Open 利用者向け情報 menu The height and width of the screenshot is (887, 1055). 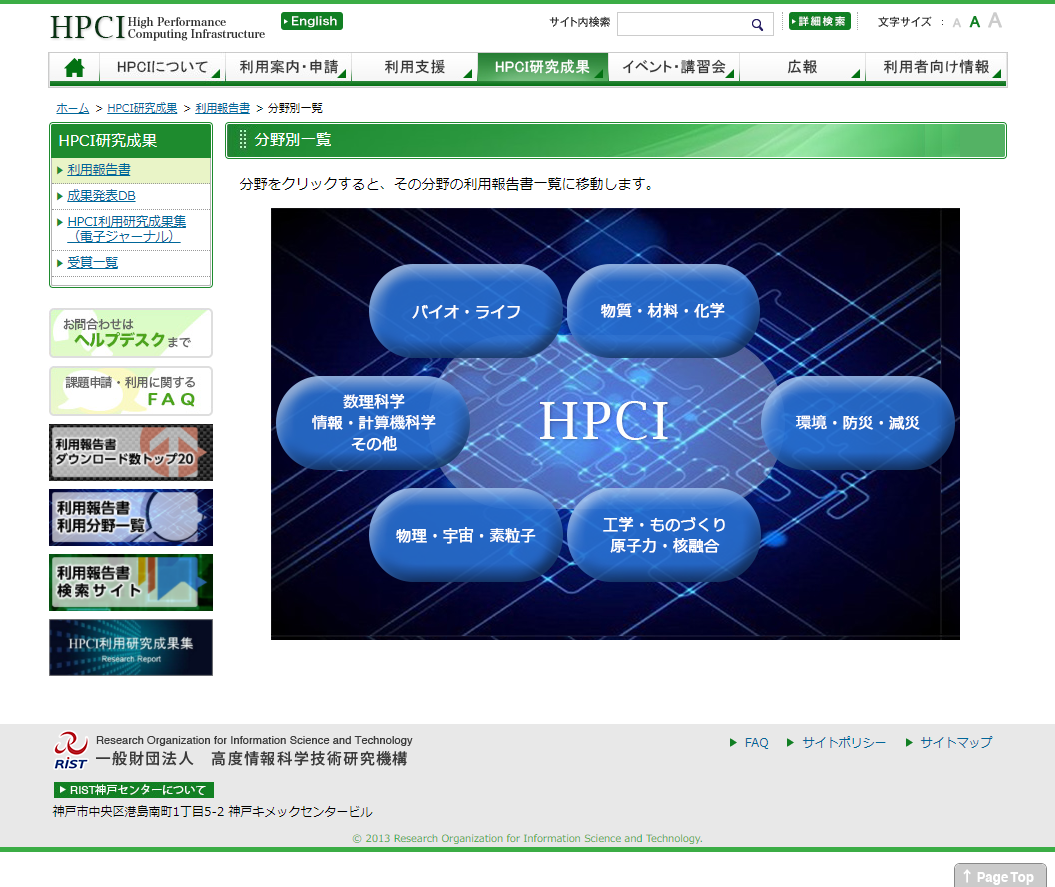click(936, 67)
